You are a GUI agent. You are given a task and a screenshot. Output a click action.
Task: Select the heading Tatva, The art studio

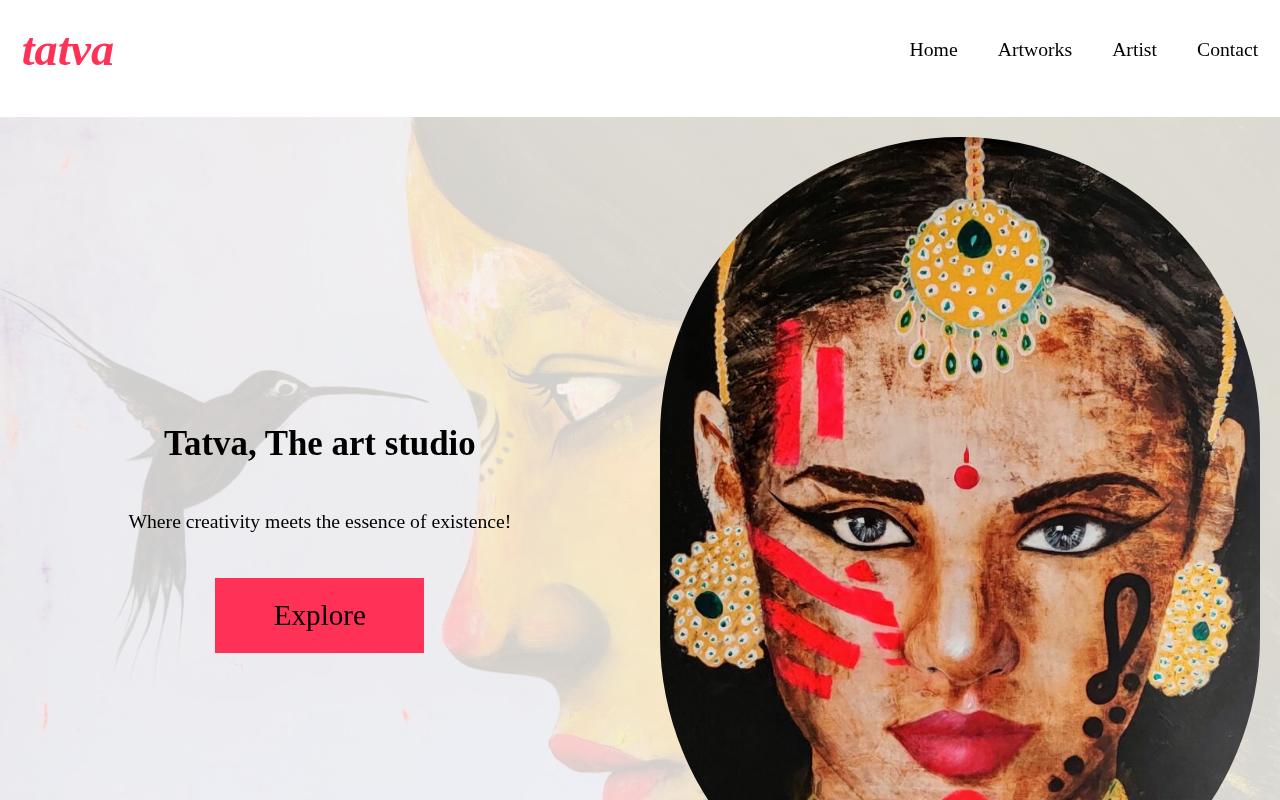tap(319, 443)
